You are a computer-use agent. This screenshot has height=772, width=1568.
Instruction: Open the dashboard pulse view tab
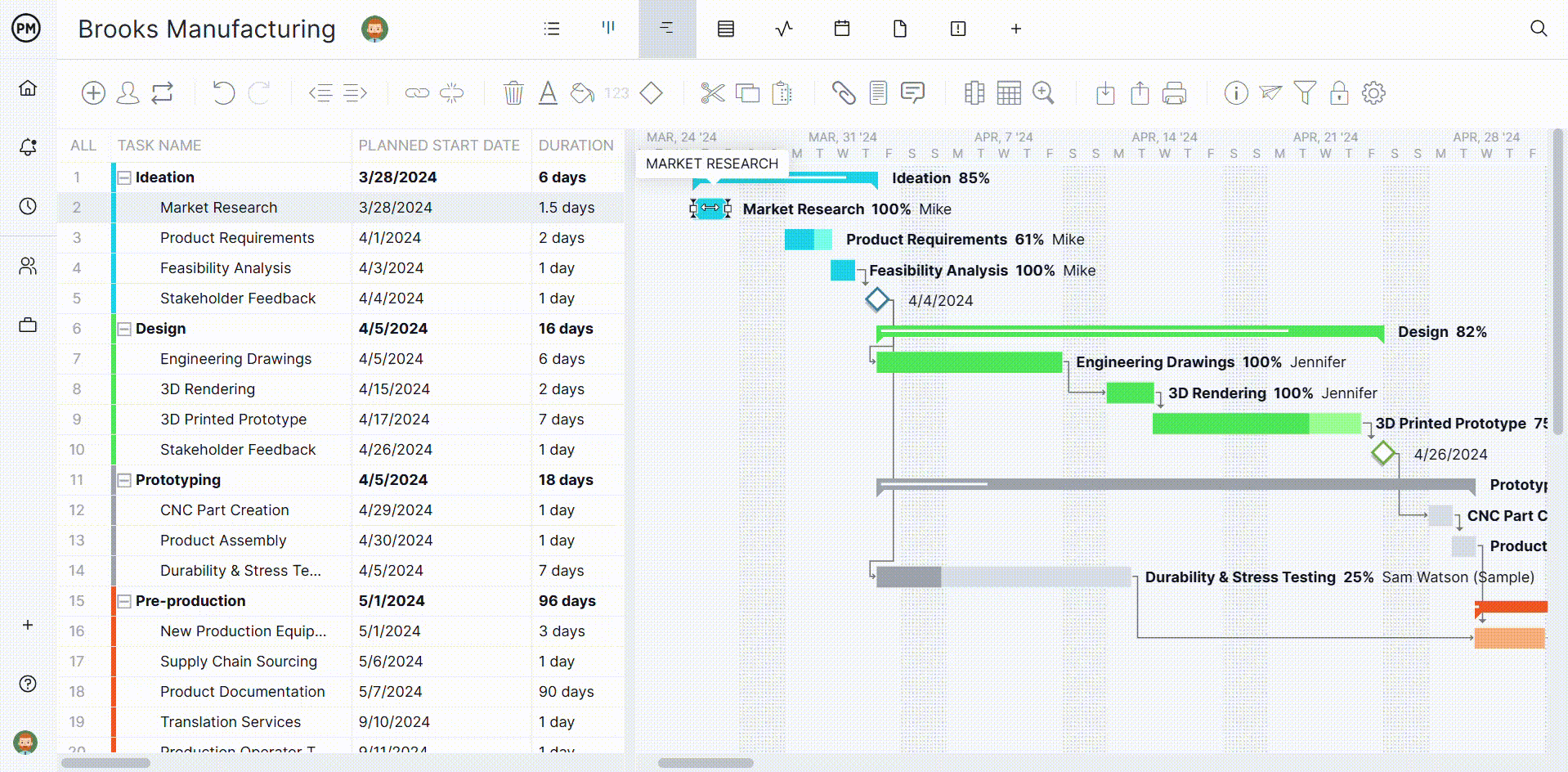pos(784,29)
